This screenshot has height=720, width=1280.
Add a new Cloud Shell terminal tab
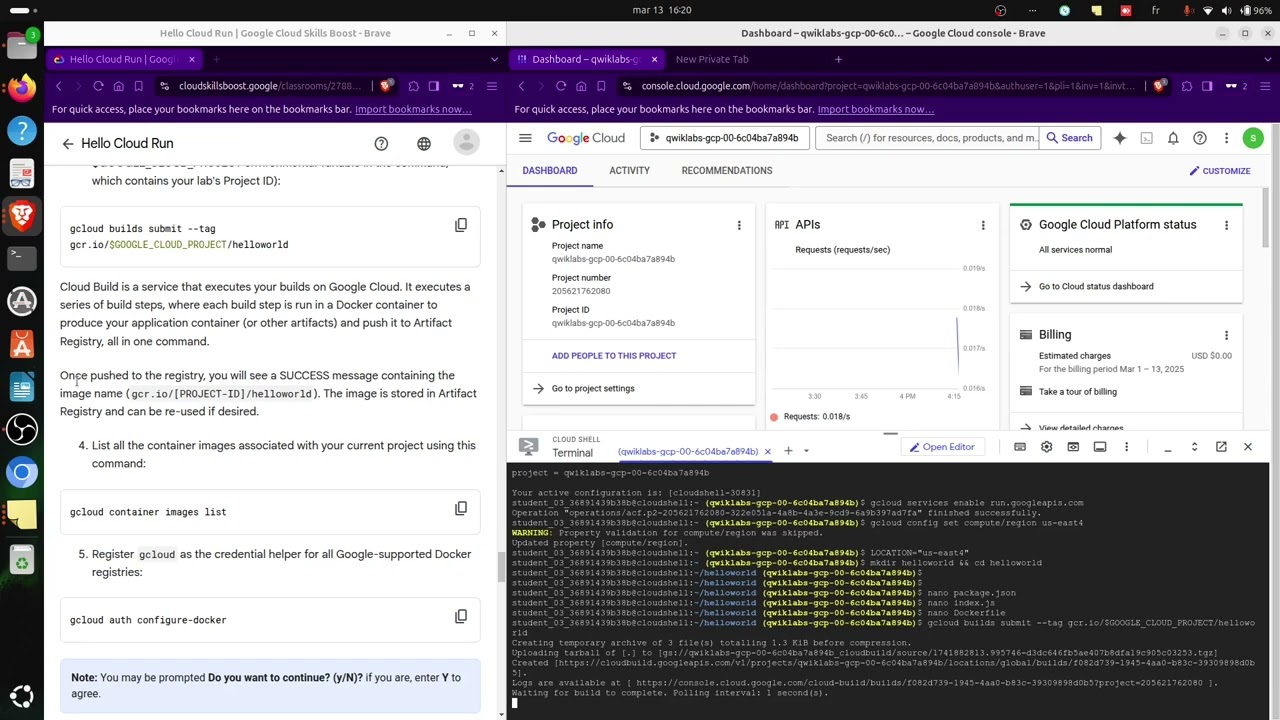[788, 451]
